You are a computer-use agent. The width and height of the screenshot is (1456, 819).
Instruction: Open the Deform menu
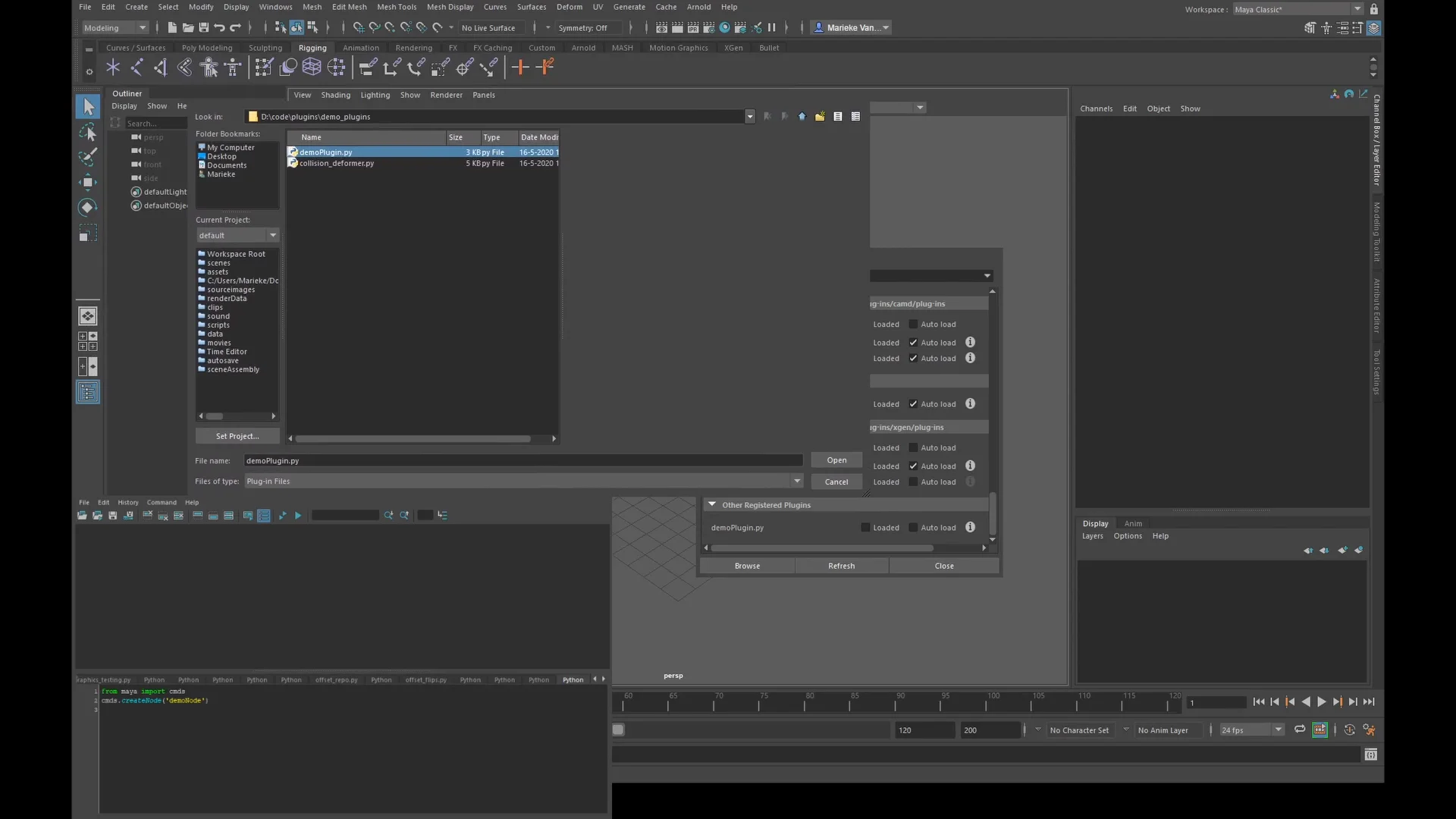569,7
